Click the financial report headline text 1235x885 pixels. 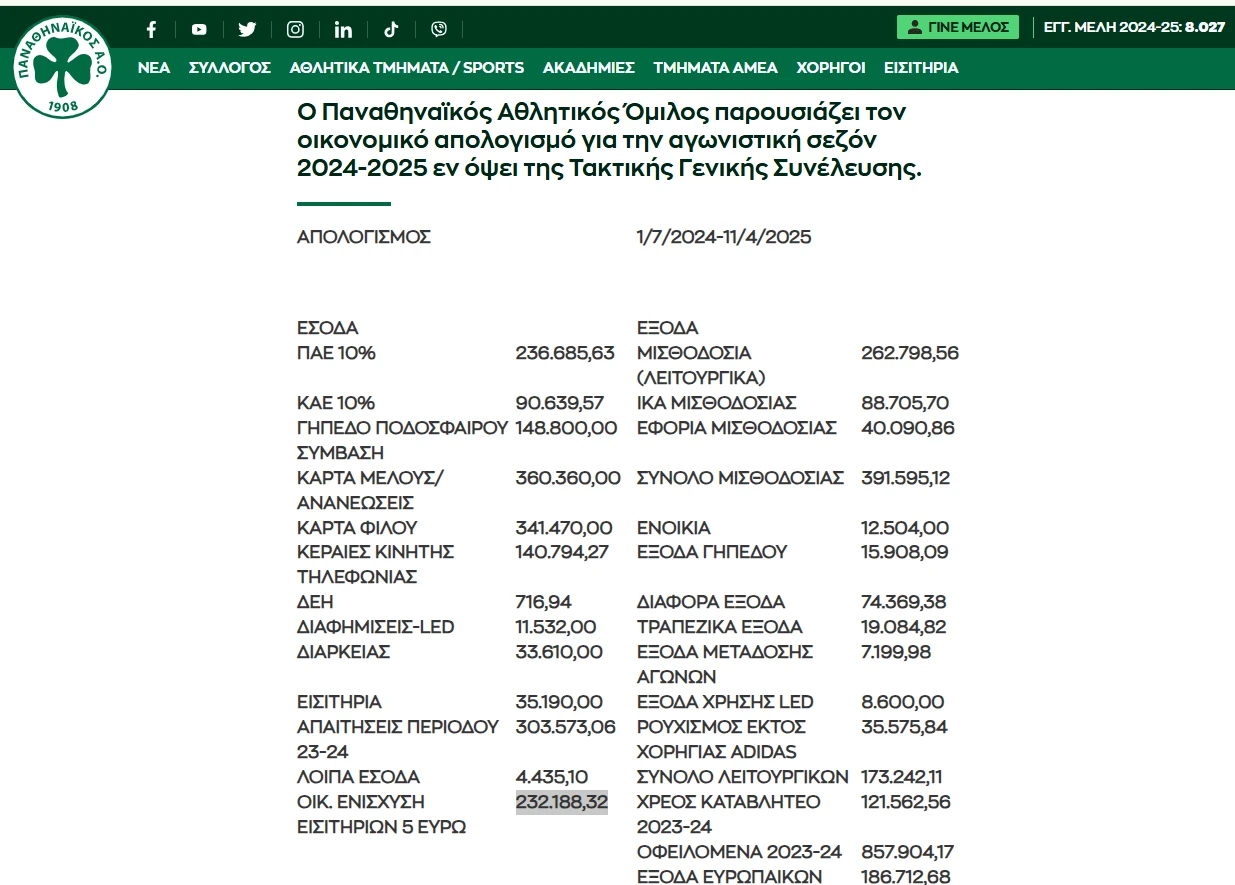point(608,140)
